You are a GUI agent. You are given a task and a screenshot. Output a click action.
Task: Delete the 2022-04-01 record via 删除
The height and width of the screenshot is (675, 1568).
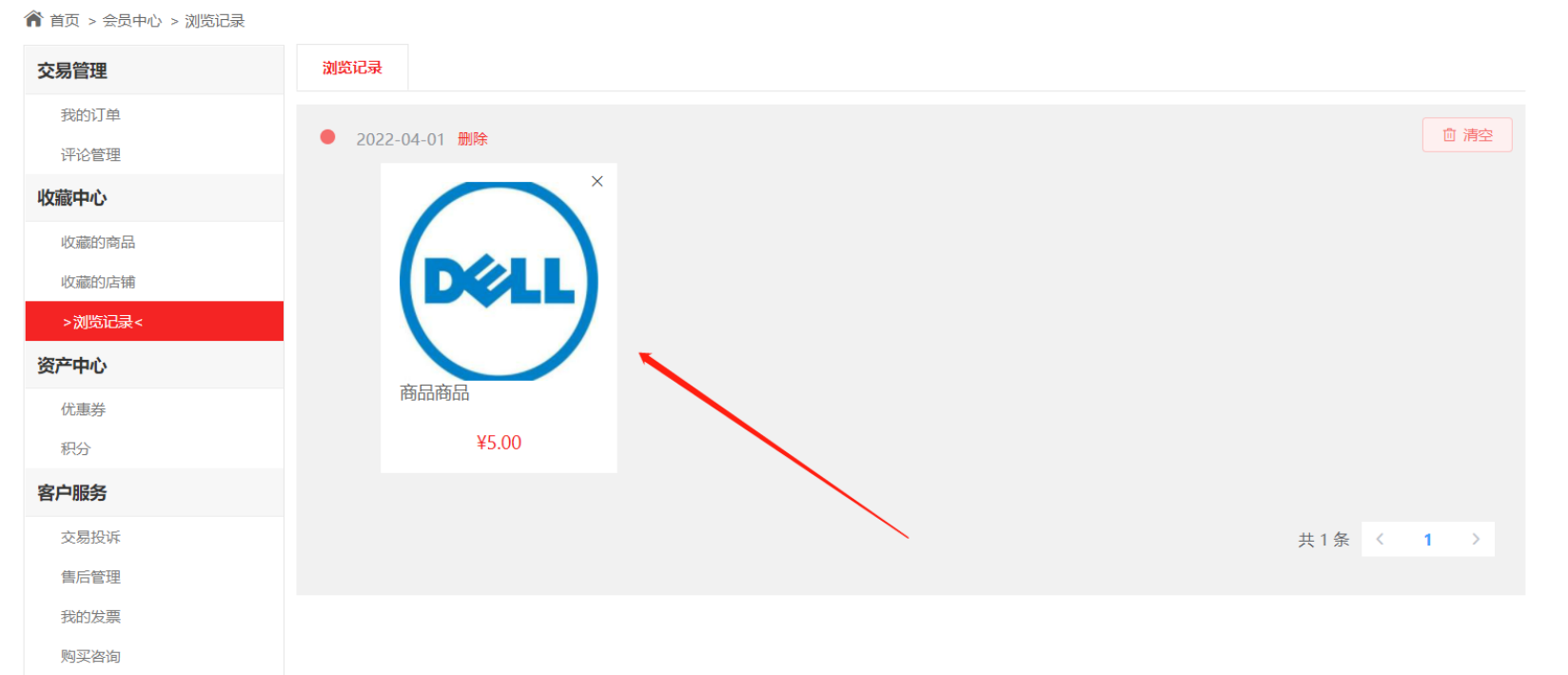pos(473,139)
